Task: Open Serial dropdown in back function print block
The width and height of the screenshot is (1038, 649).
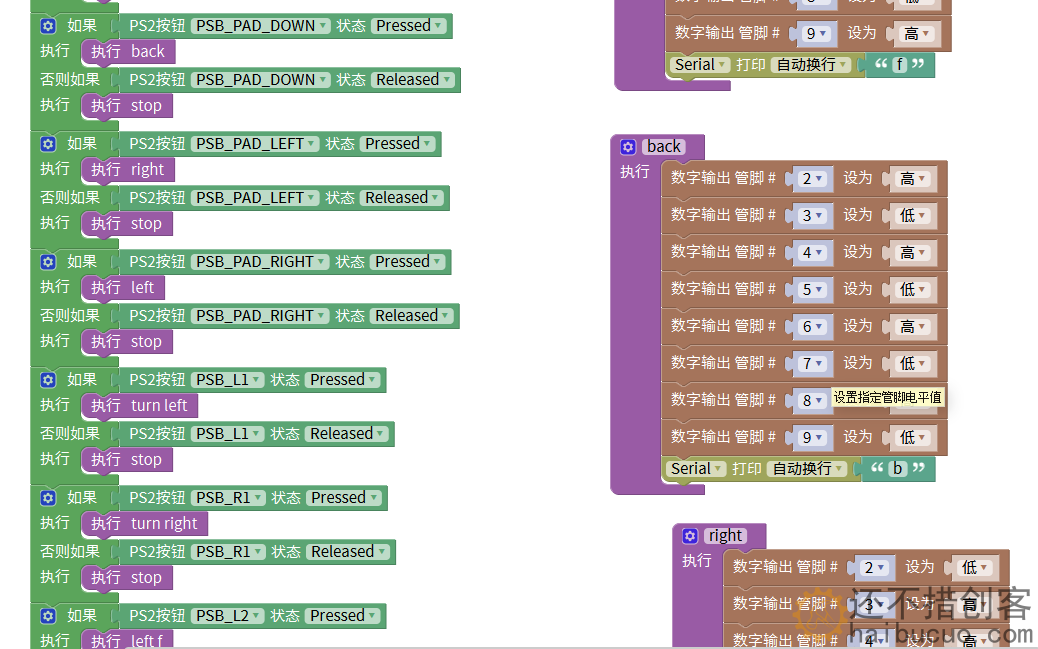Action: [696, 469]
